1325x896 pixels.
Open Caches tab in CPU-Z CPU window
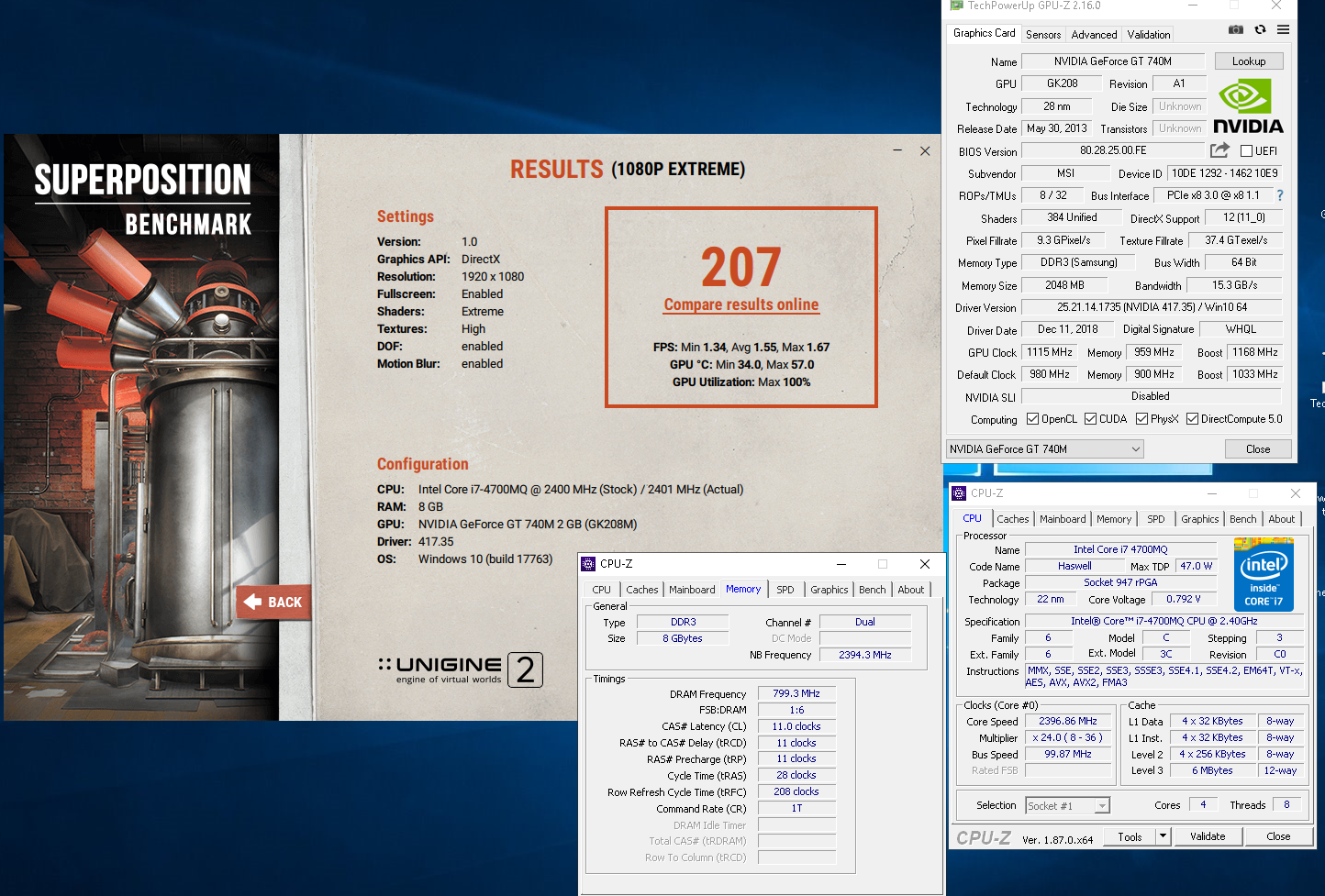(1013, 519)
